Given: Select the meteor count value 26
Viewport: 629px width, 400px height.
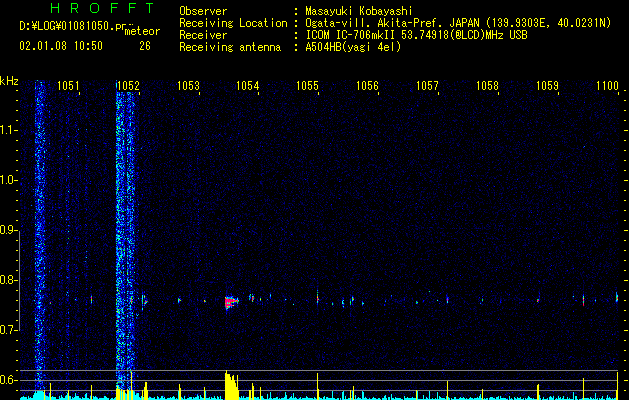Looking at the screenshot, I should coord(145,46).
